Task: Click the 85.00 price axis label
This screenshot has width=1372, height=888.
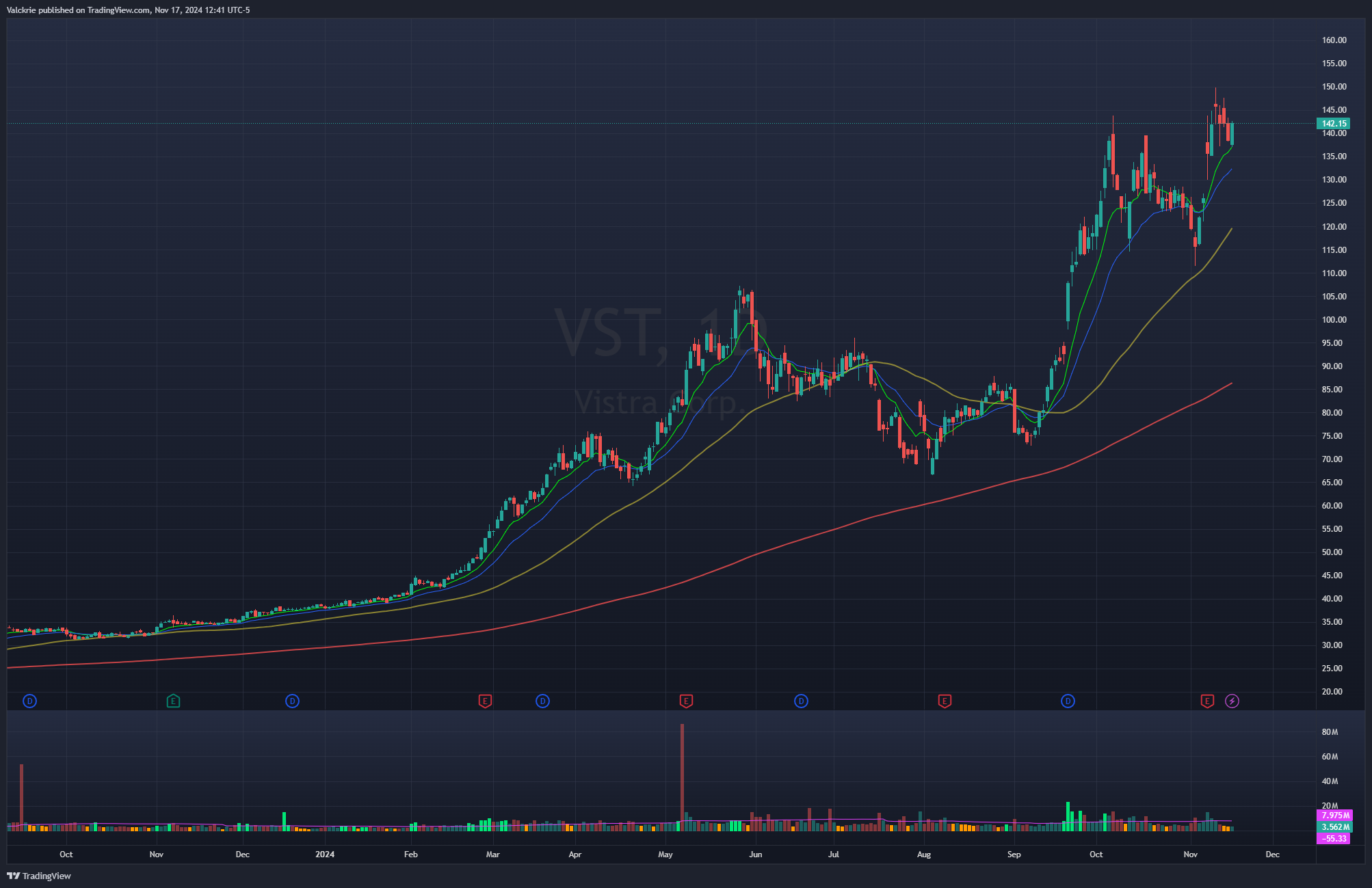Action: click(x=1334, y=390)
